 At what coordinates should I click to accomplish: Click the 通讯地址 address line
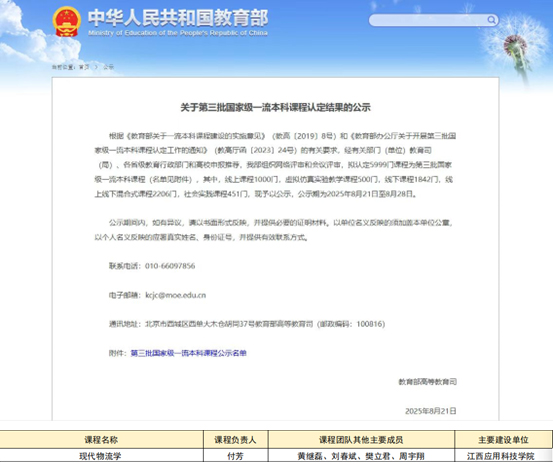[x=247, y=324]
